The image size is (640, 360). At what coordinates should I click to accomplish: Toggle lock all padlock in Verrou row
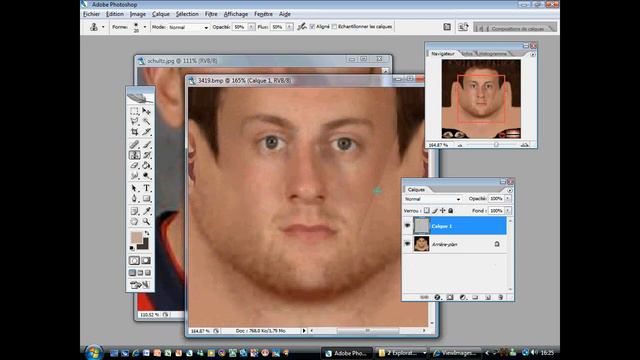(451, 211)
